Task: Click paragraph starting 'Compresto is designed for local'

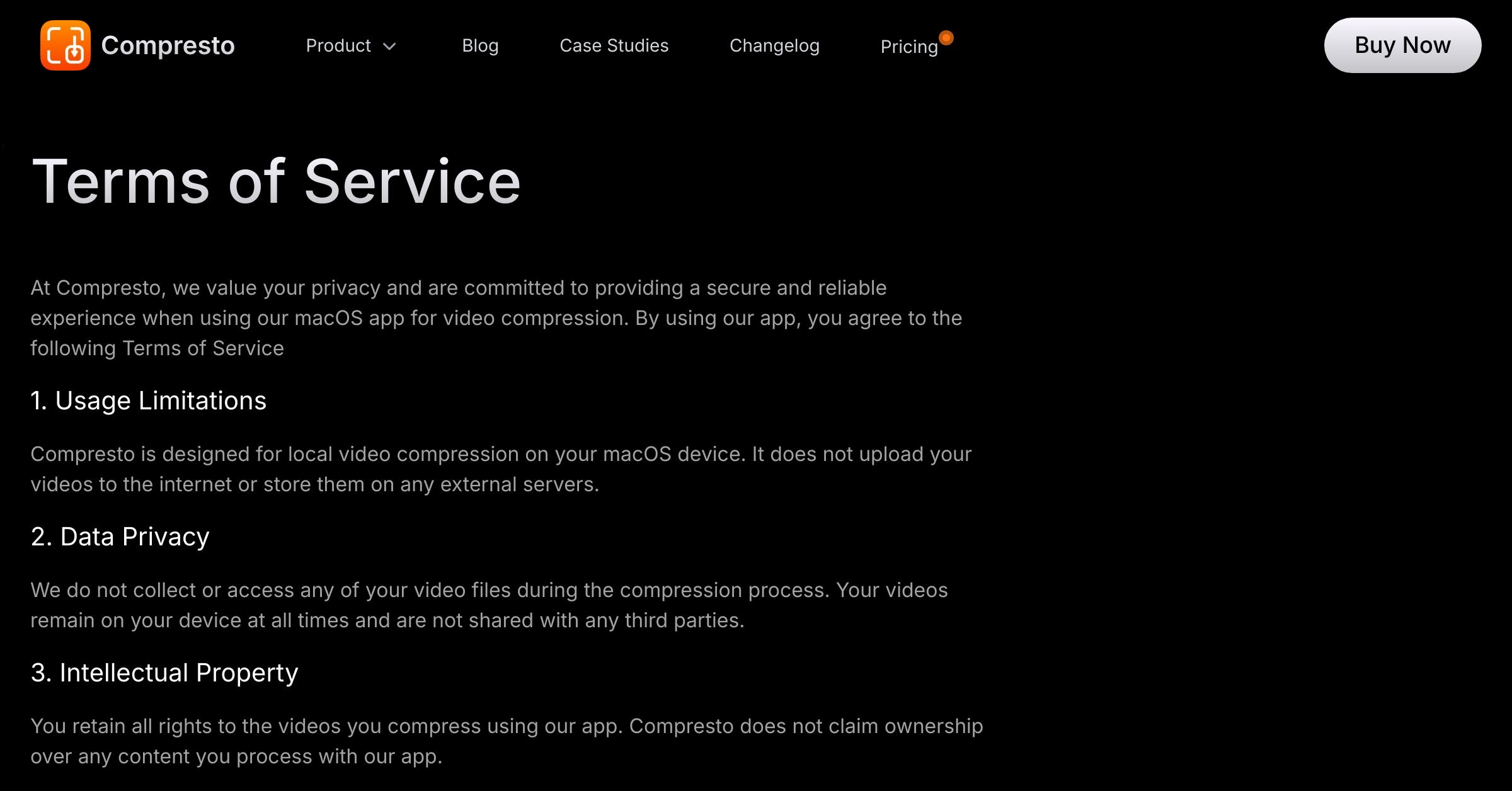Action: click(x=501, y=469)
